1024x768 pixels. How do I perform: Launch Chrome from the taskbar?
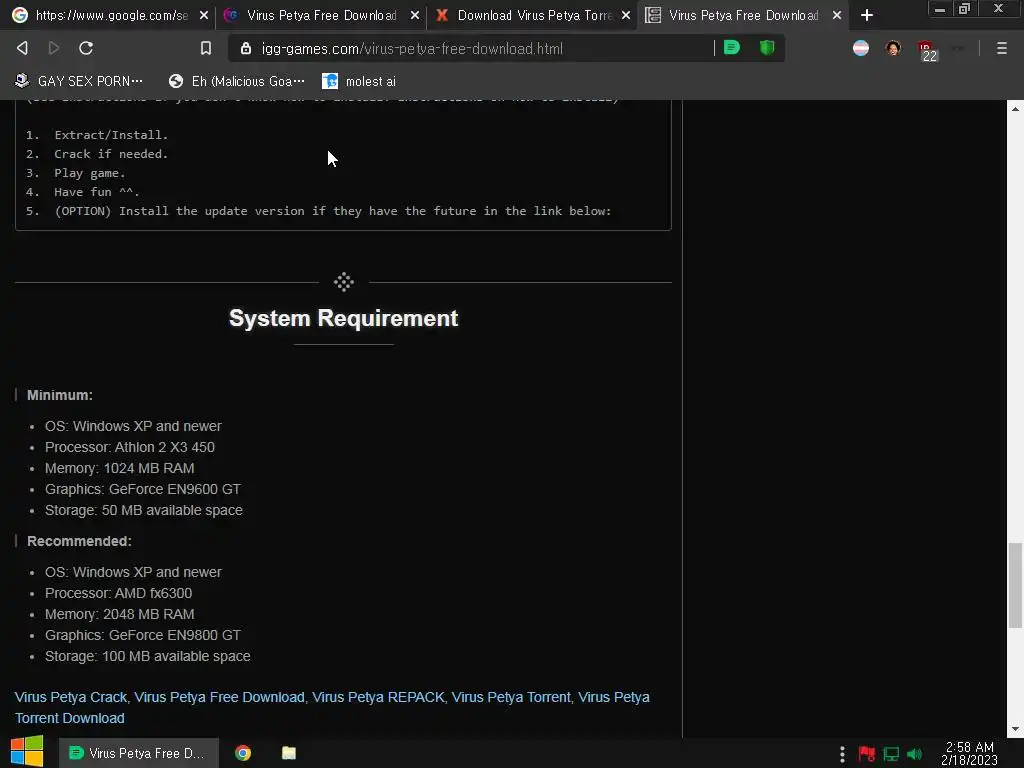click(243, 753)
